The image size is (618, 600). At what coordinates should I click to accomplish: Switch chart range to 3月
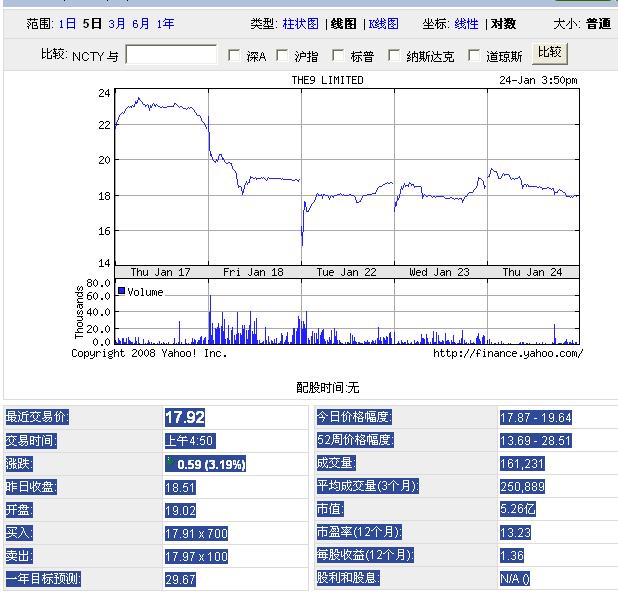(117, 24)
